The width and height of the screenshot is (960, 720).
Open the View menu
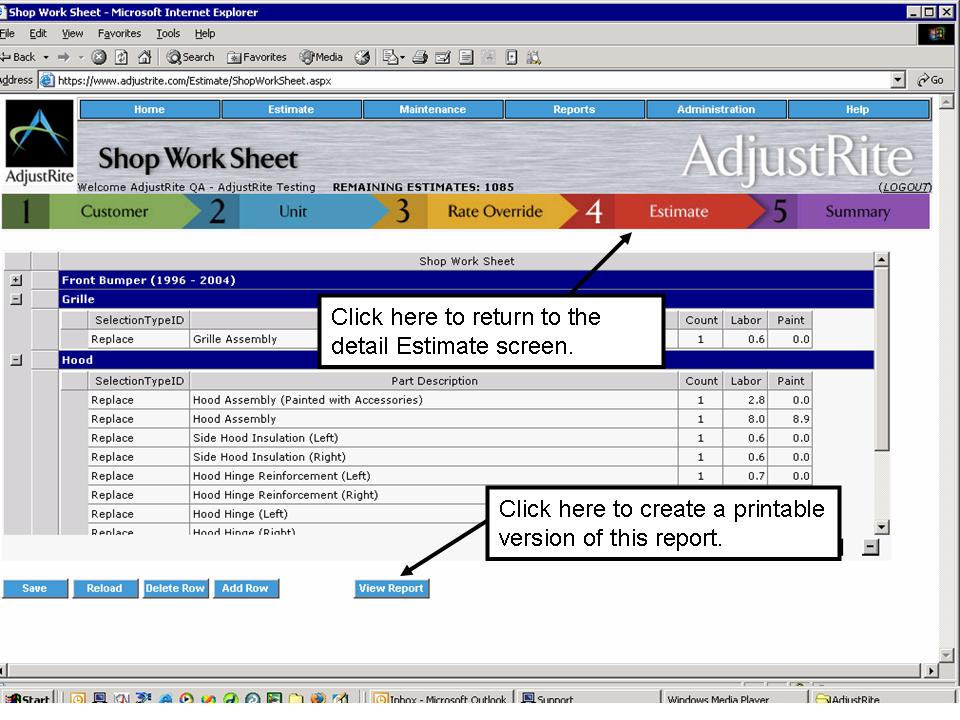click(72, 33)
